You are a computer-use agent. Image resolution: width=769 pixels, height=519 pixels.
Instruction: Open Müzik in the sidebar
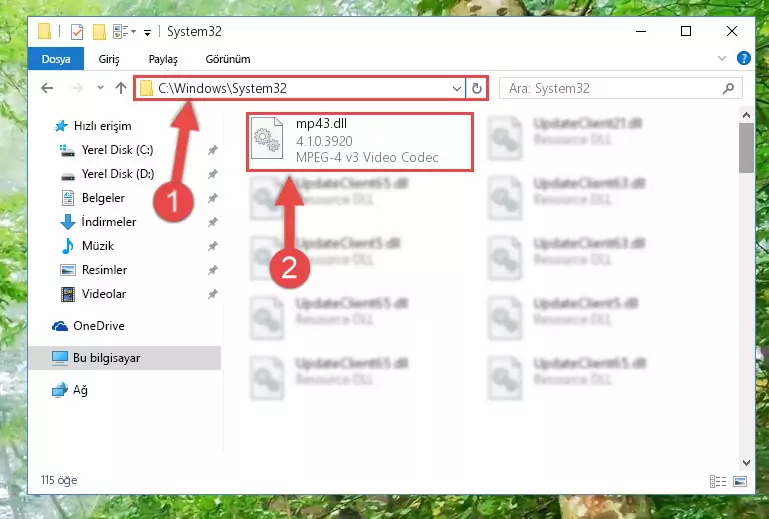point(87,246)
